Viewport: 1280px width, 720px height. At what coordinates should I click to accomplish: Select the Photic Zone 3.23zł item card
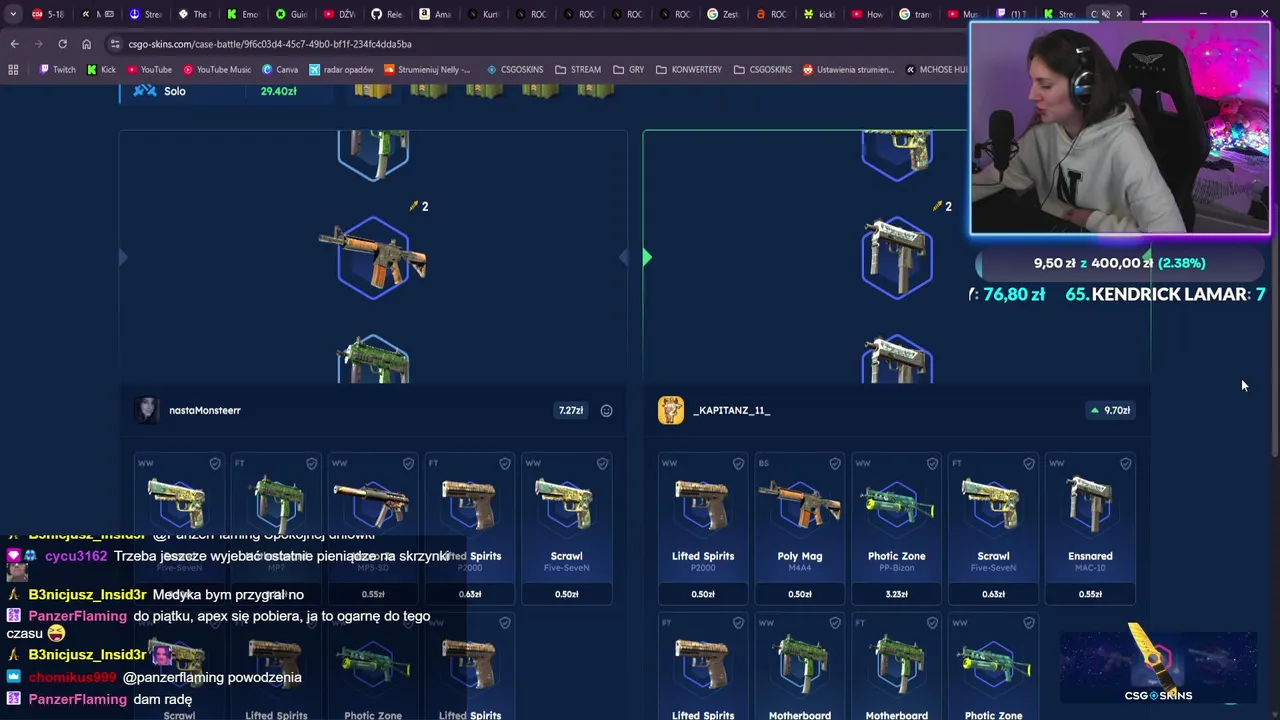(x=897, y=529)
